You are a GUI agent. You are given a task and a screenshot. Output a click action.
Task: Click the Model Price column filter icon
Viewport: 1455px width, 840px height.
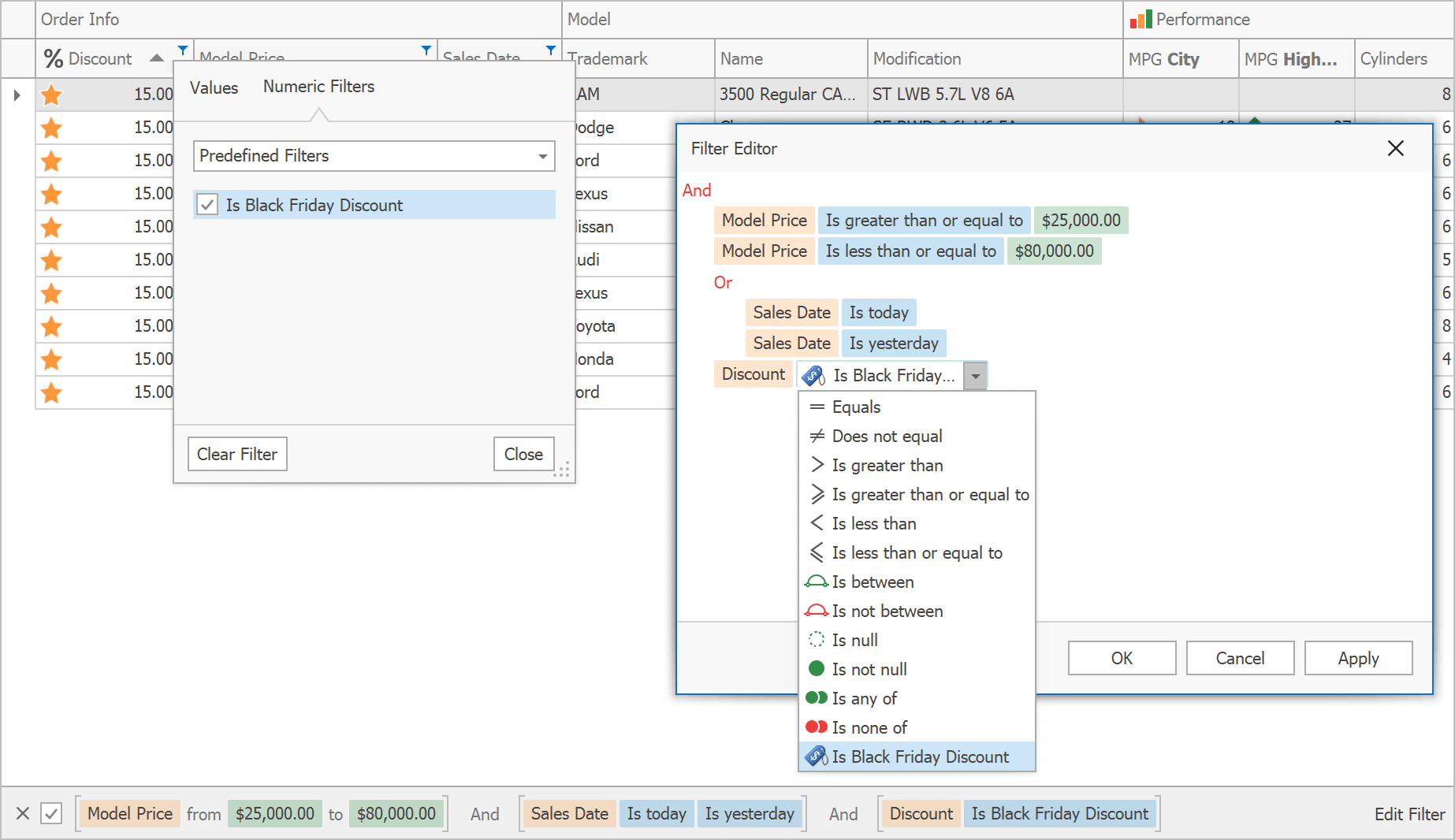click(426, 50)
